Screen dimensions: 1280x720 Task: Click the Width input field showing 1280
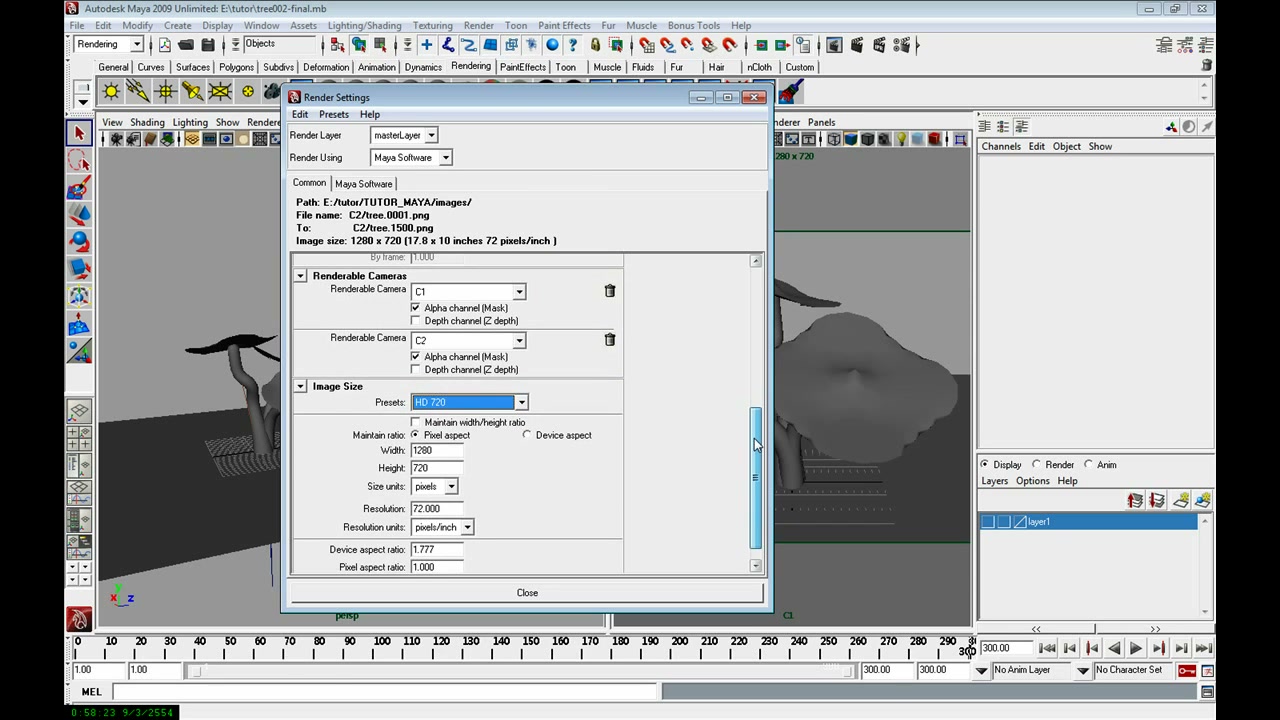tap(437, 451)
